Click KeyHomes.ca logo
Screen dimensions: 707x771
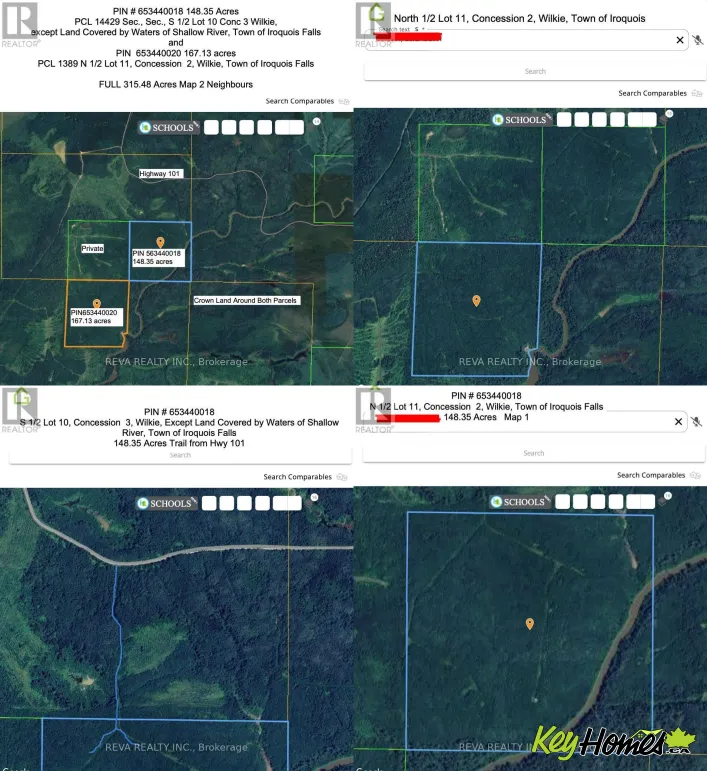coord(614,741)
